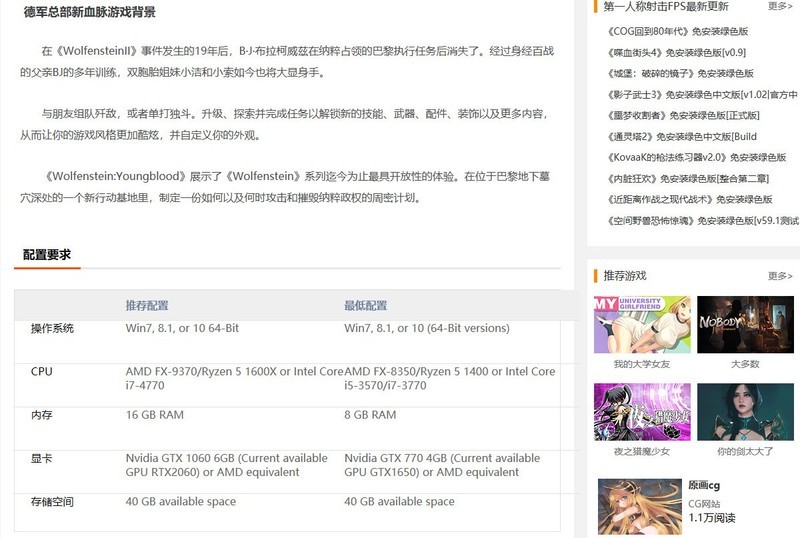800x538 pixels.
Task: Open 我的大学女友 title link
Action: (x=642, y=364)
